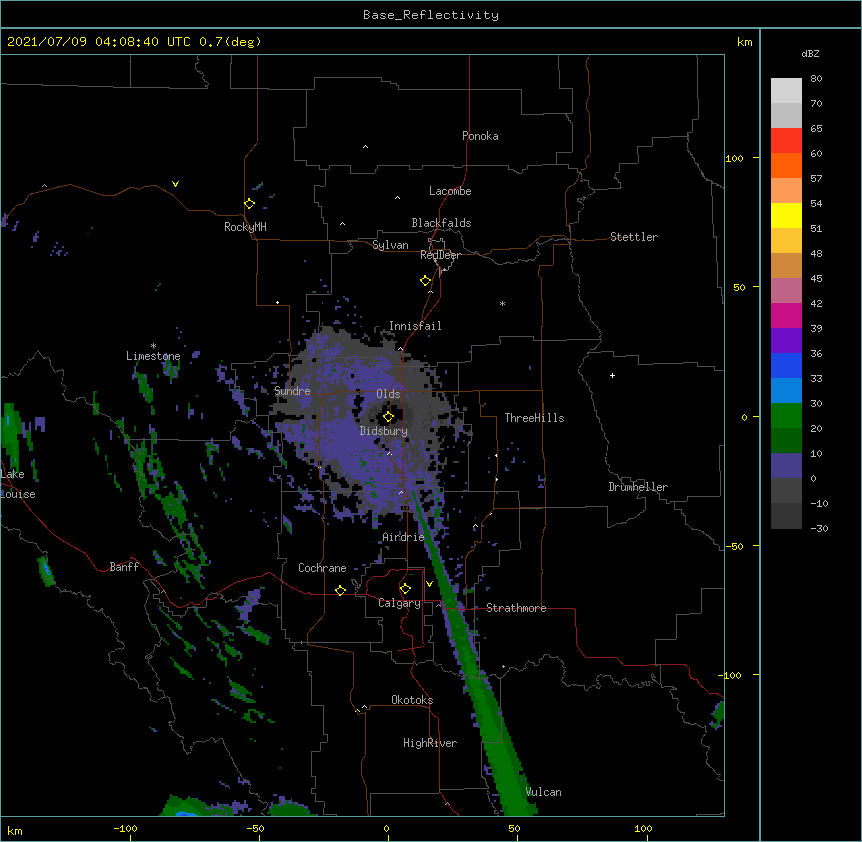Click the -50 tick on the right vertical axis
Image resolution: width=862 pixels, height=842 pixels.
[734, 546]
